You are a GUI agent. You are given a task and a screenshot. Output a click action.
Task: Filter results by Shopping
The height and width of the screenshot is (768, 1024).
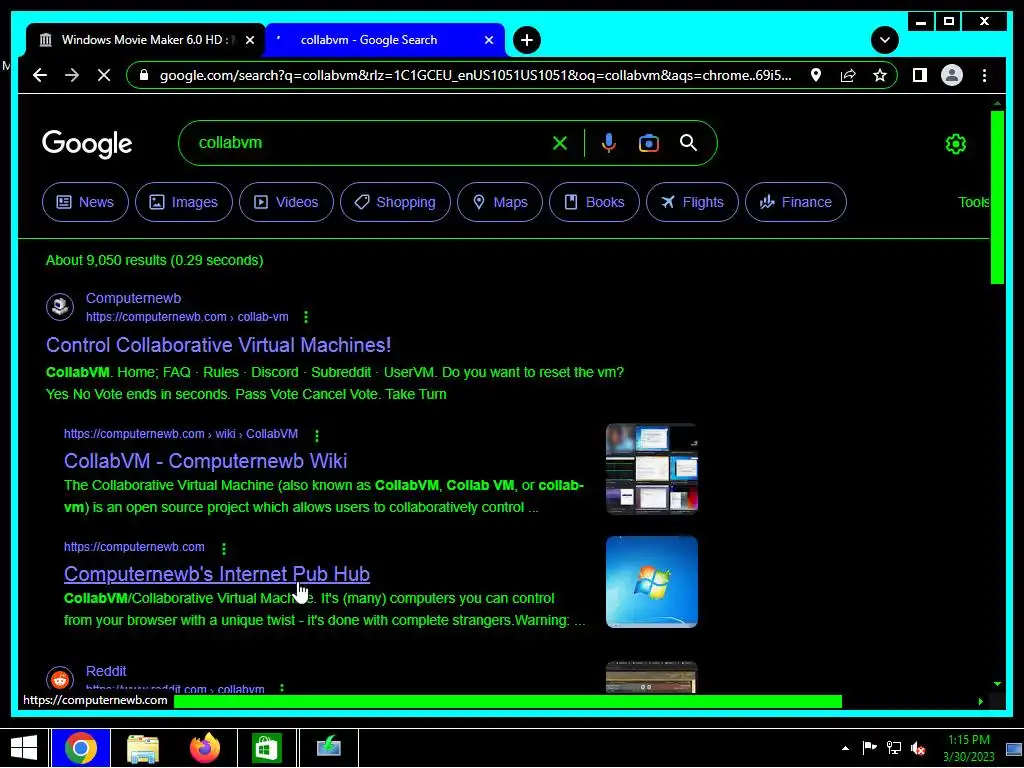tap(395, 202)
